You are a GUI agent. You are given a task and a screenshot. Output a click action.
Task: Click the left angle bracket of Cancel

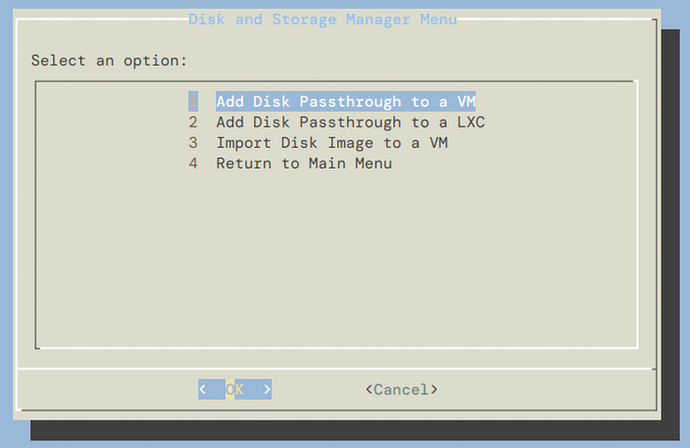pos(369,389)
